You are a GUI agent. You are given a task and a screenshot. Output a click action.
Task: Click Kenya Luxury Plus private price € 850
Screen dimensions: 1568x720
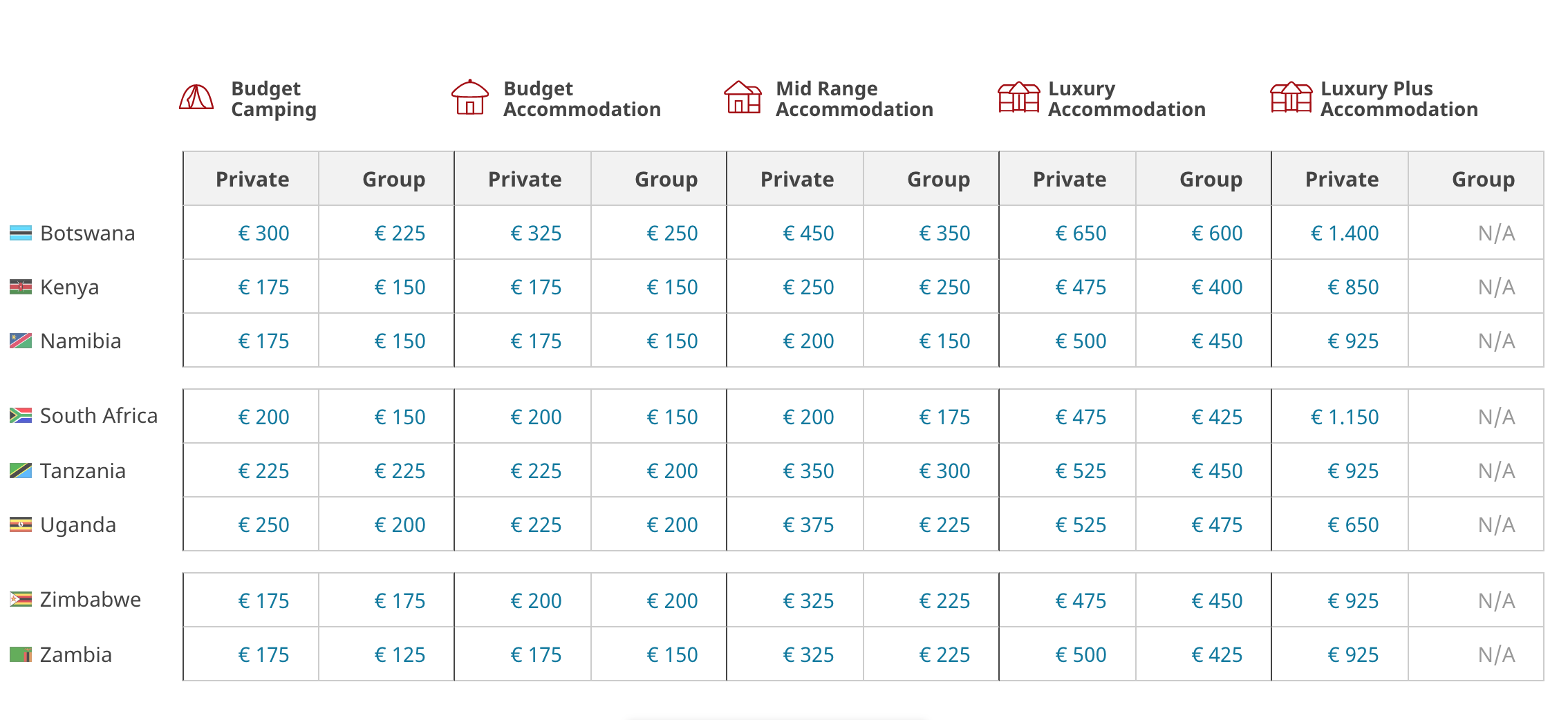coord(1353,287)
